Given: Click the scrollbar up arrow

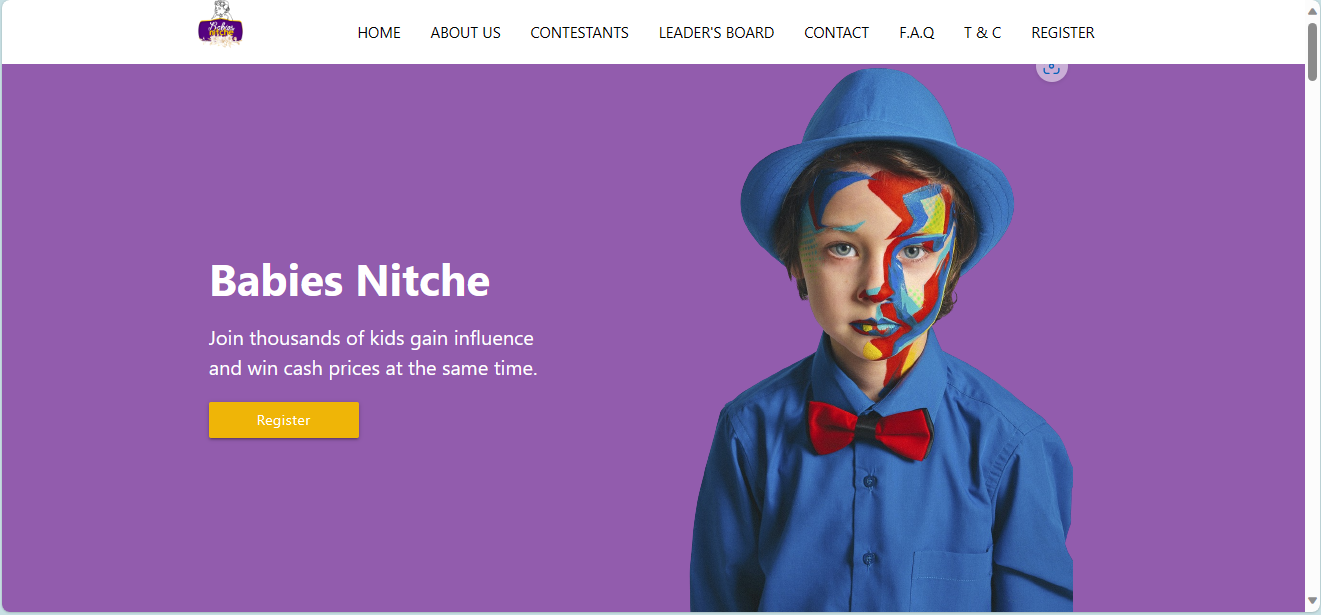Looking at the screenshot, I should coord(1312,9).
